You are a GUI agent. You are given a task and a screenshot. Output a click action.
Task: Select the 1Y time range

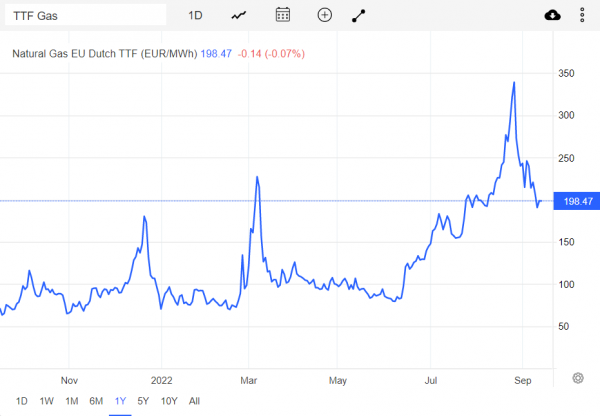click(x=120, y=401)
